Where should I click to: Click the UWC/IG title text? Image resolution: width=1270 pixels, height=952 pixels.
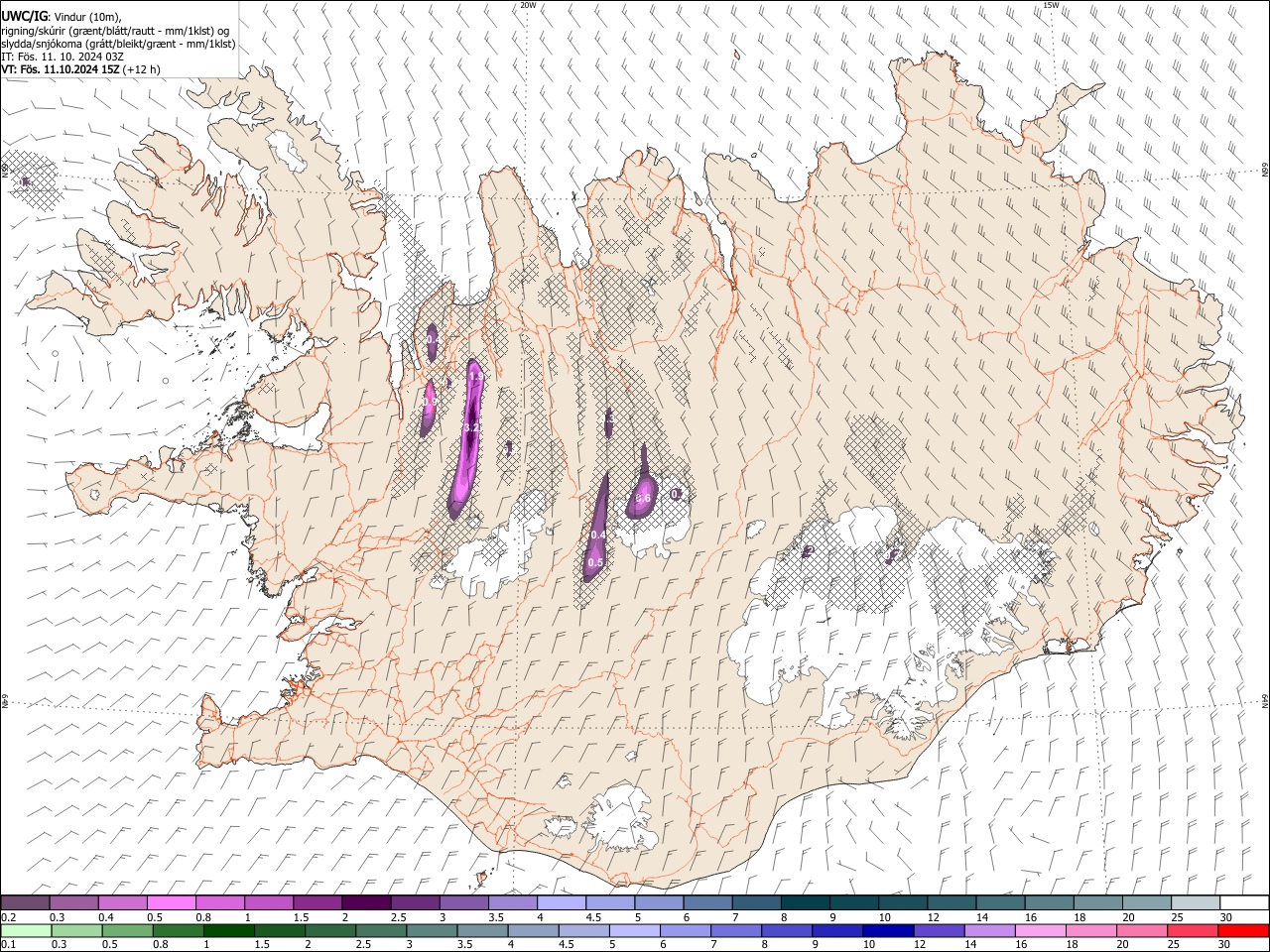pyautogui.click(x=24, y=16)
